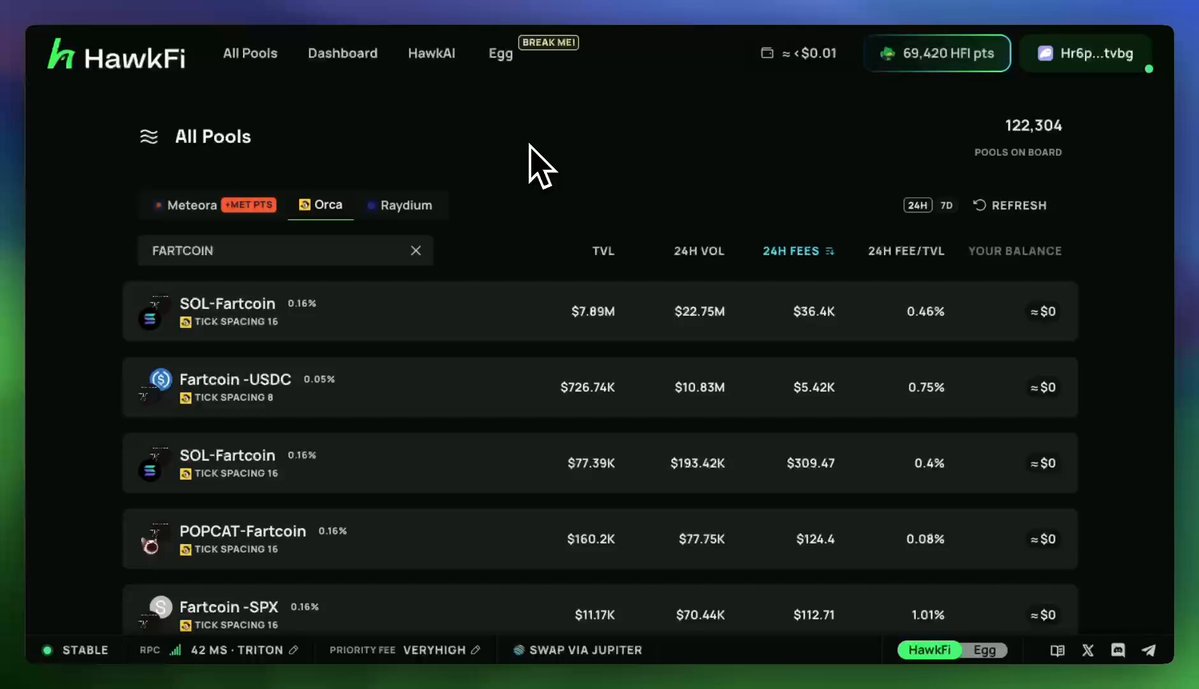The height and width of the screenshot is (689, 1199).
Task: Select HawkFi in the bottom theme toggle
Action: 929,650
